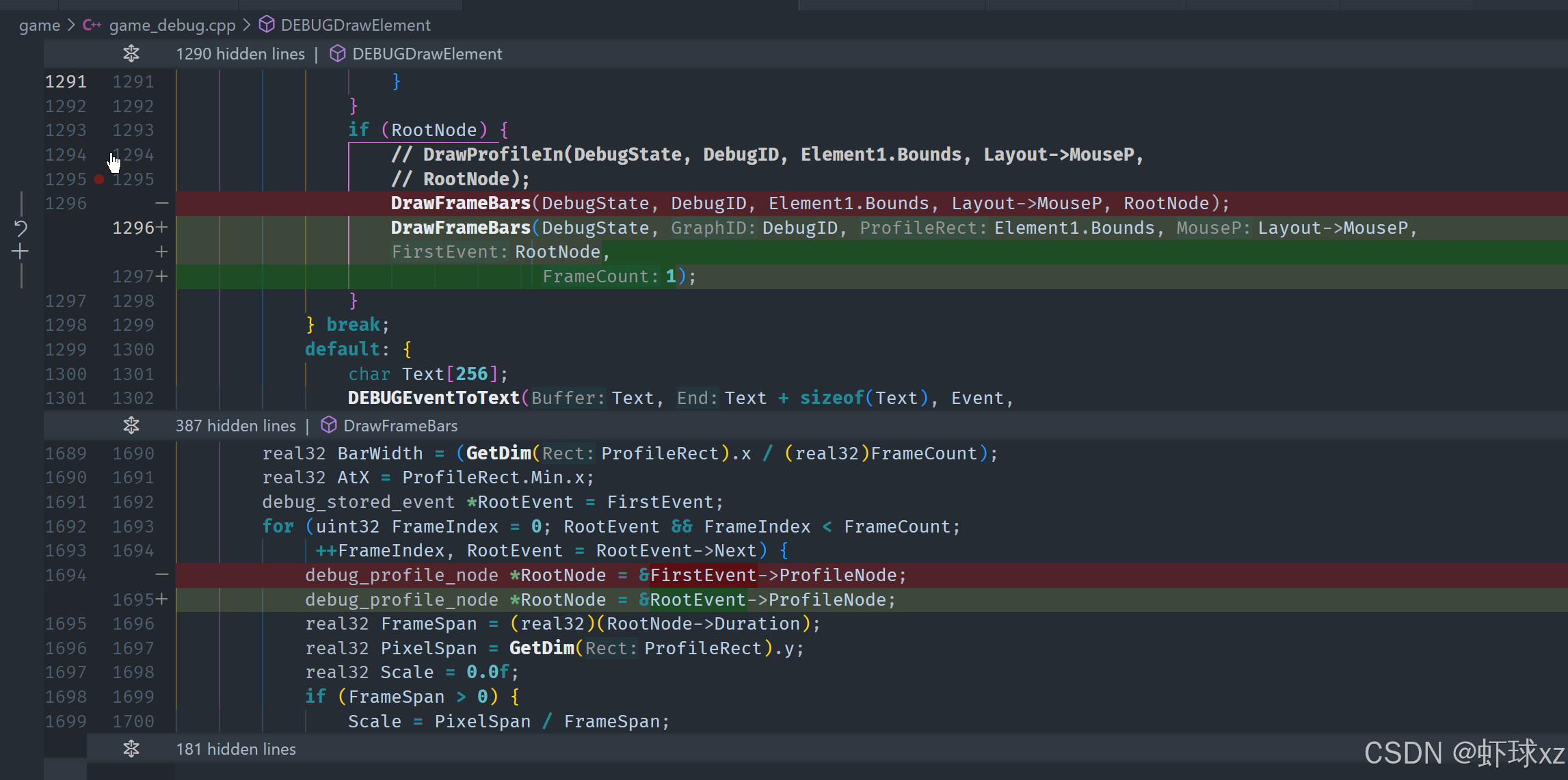
Task: Open the DEBUGDrawElement breadcrumb symbol list
Action: coord(356,25)
